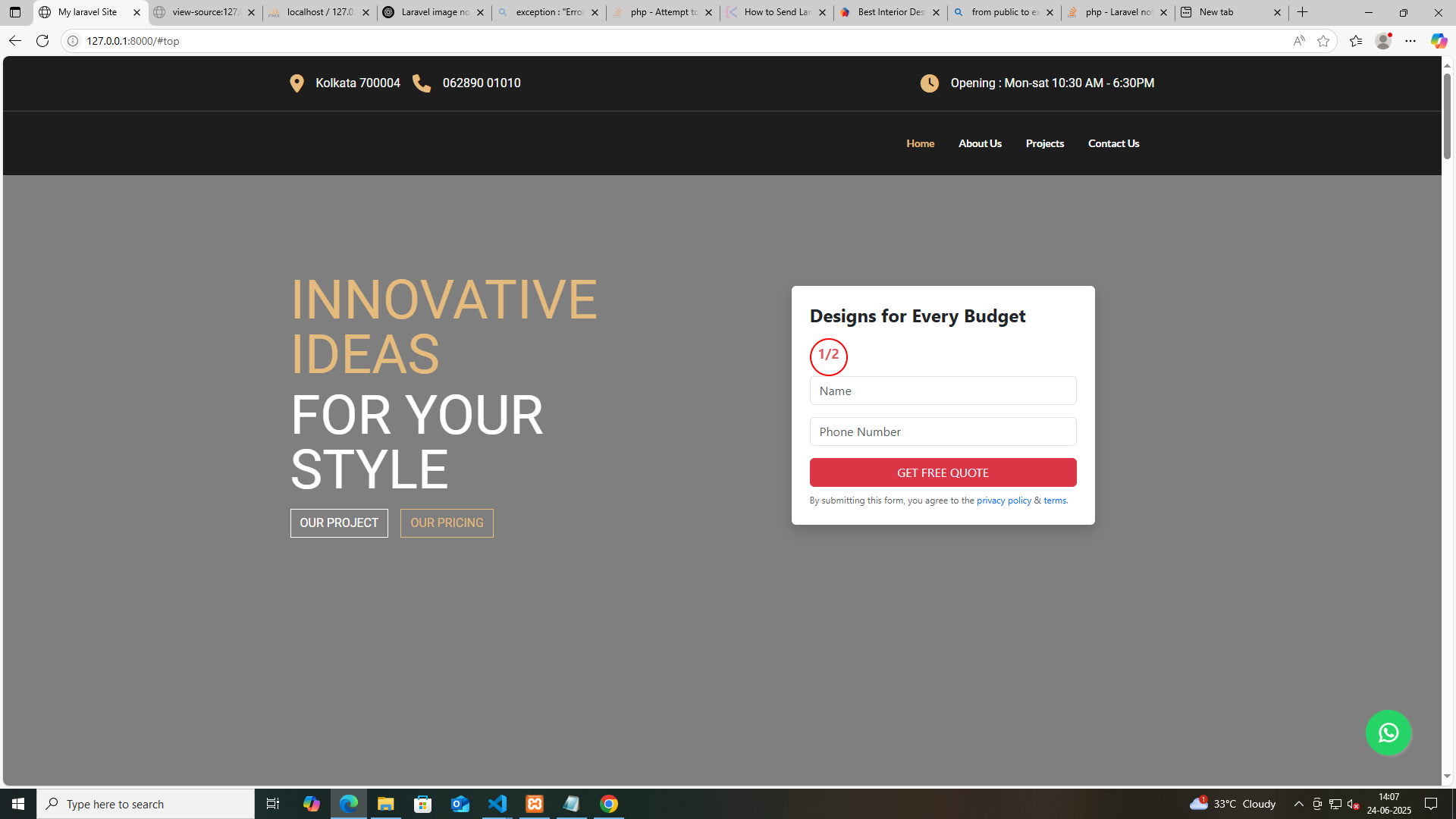
Task: Focus the Phone Number input field
Action: pyautogui.click(x=943, y=431)
